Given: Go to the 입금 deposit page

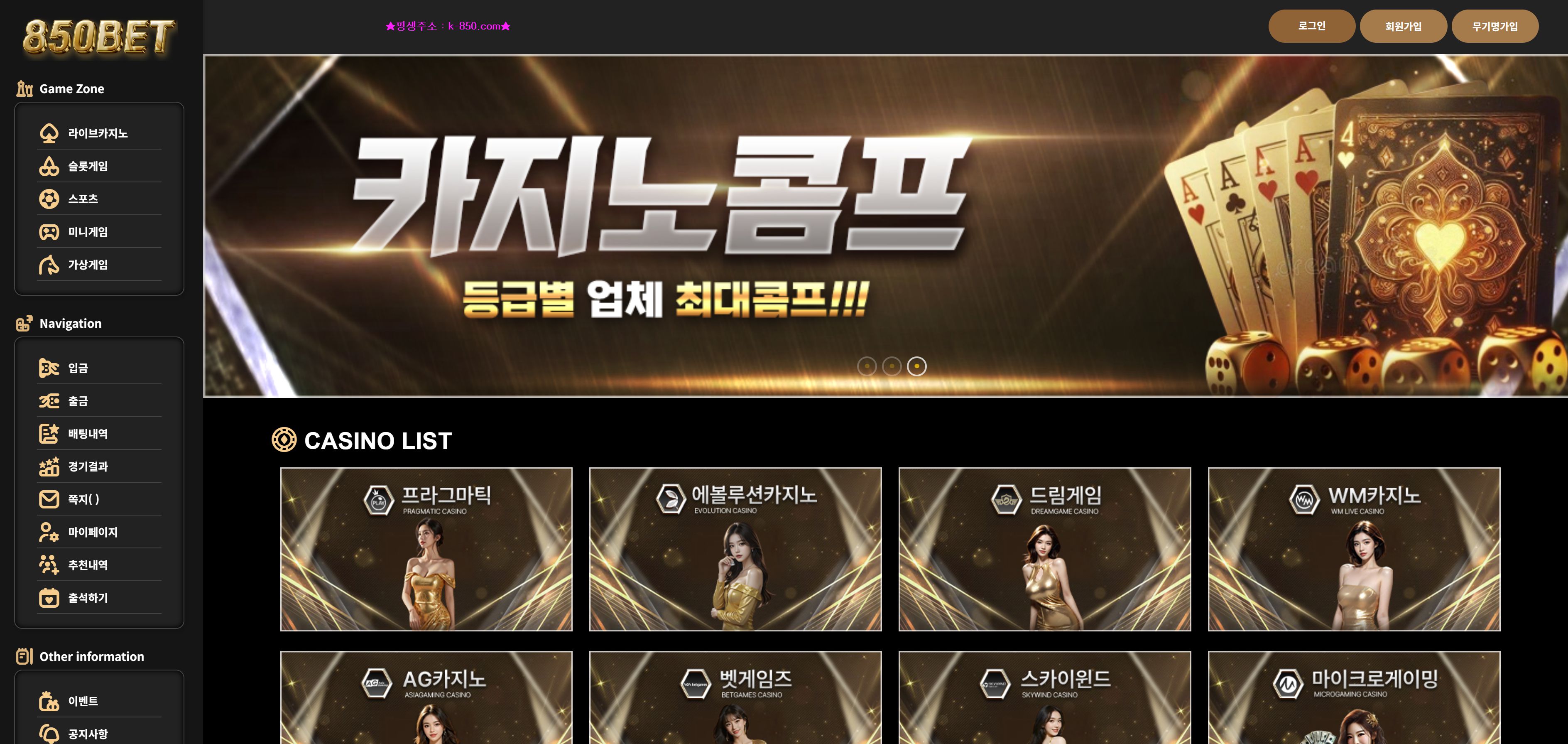Looking at the screenshot, I should 100,368.
